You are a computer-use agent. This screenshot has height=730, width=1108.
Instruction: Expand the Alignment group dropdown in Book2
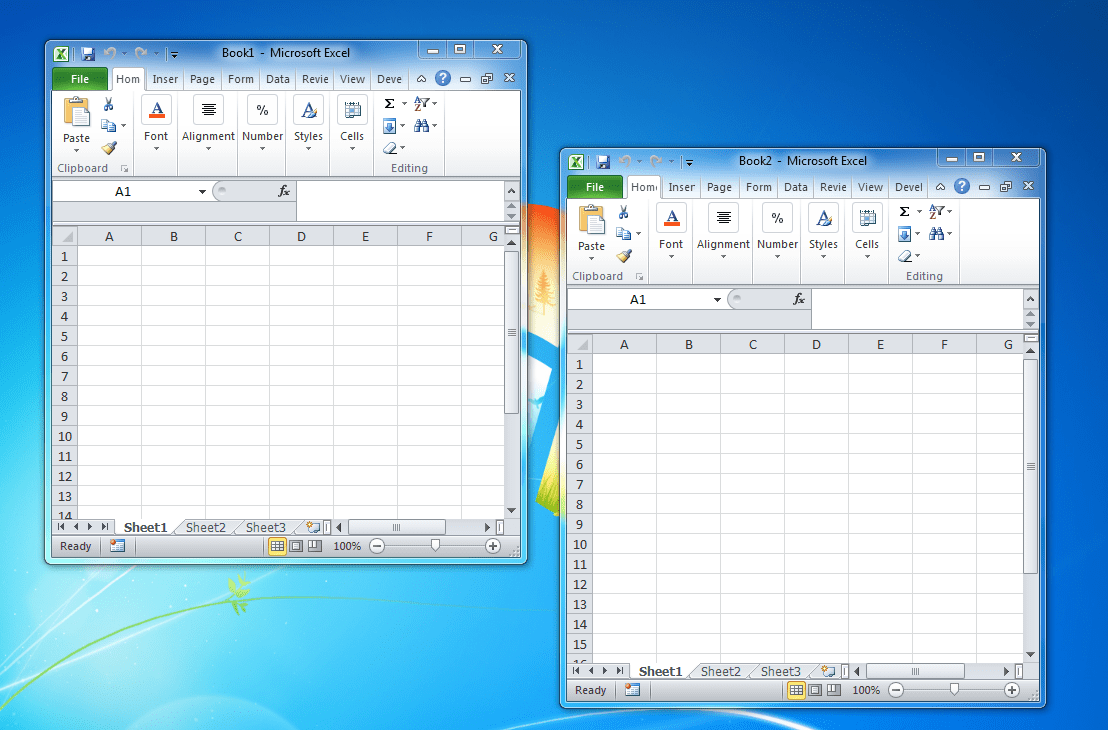(724, 257)
